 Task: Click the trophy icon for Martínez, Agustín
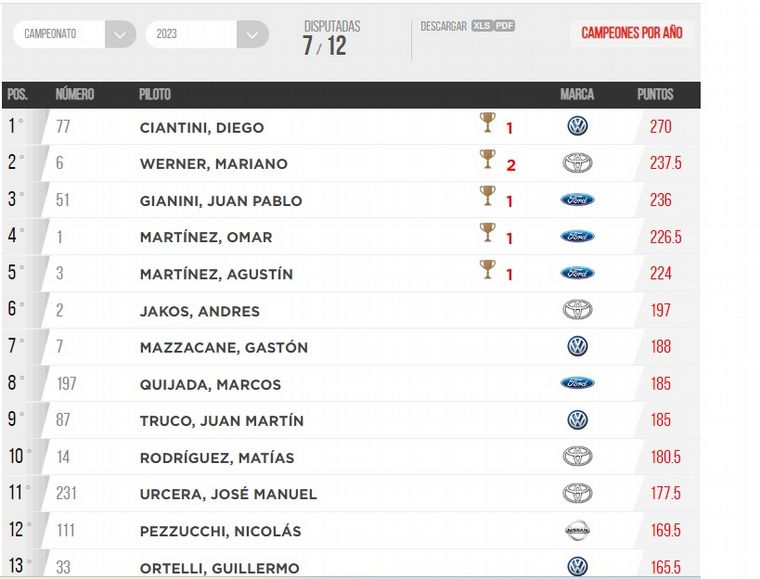pyautogui.click(x=487, y=270)
